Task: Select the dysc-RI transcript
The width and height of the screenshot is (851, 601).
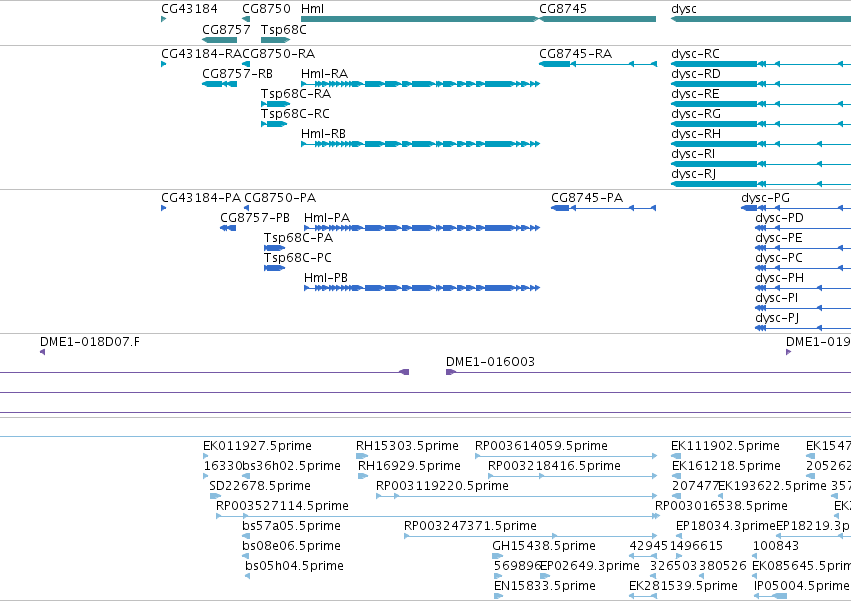Action: (x=761, y=164)
